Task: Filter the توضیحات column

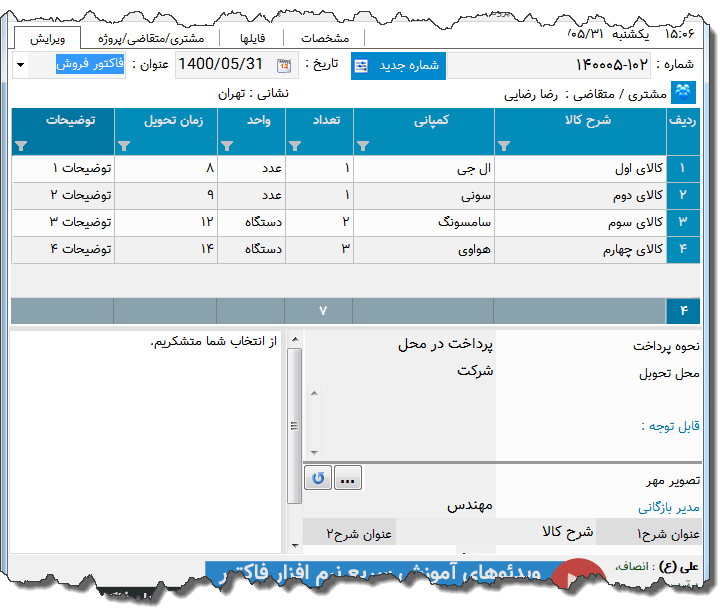Action: coord(21,146)
